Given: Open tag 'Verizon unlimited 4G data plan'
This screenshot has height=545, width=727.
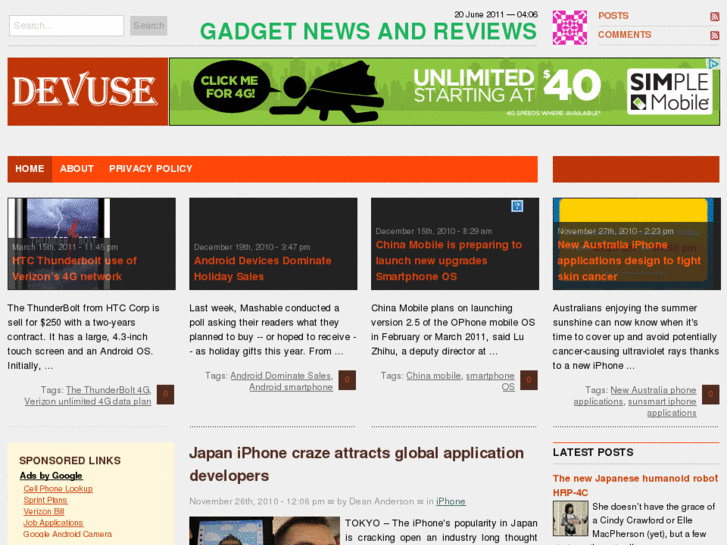Looking at the screenshot, I should click(88, 401).
